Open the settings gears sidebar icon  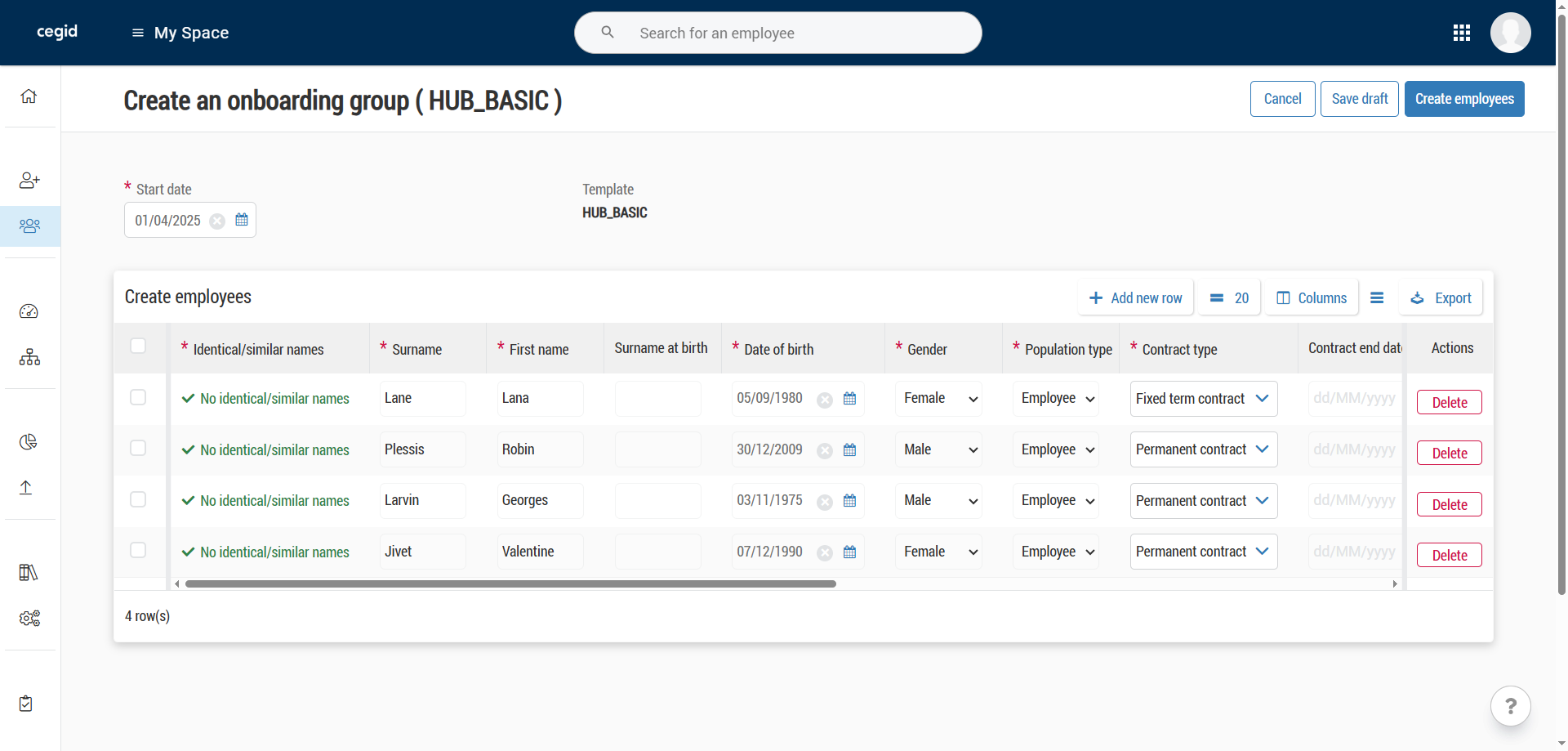[x=29, y=619]
